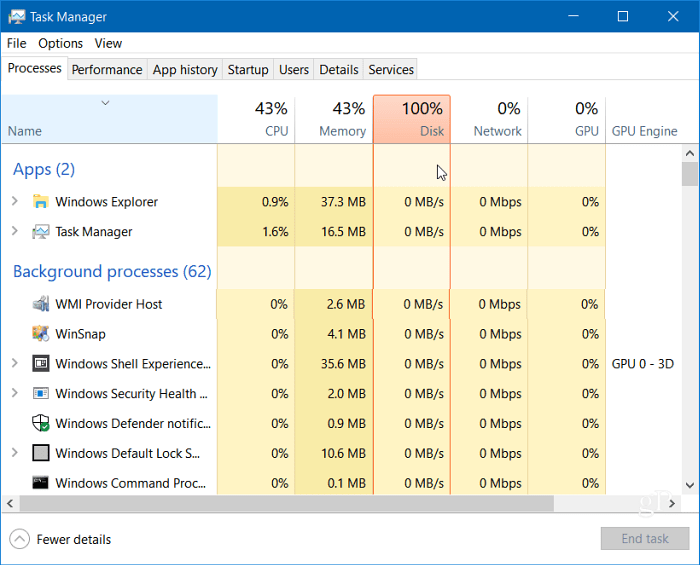Click the Windows Explorer process icon
Image resolution: width=700 pixels, height=565 pixels.
point(41,202)
